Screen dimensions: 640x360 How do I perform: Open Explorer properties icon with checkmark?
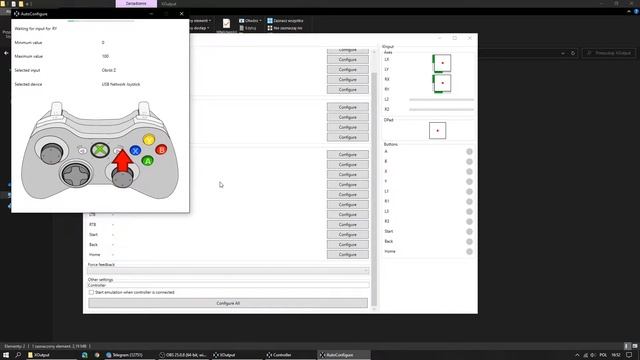pyautogui.click(x=226, y=24)
